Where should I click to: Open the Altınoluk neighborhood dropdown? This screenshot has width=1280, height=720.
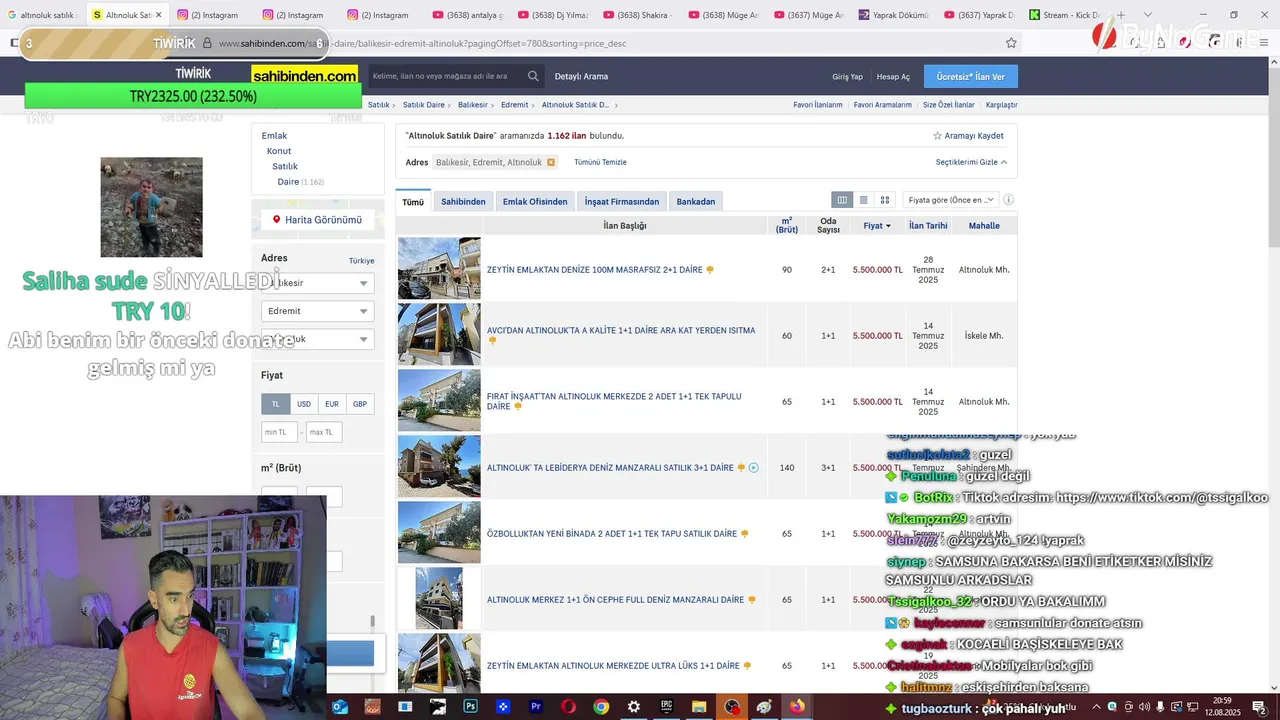click(x=317, y=339)
